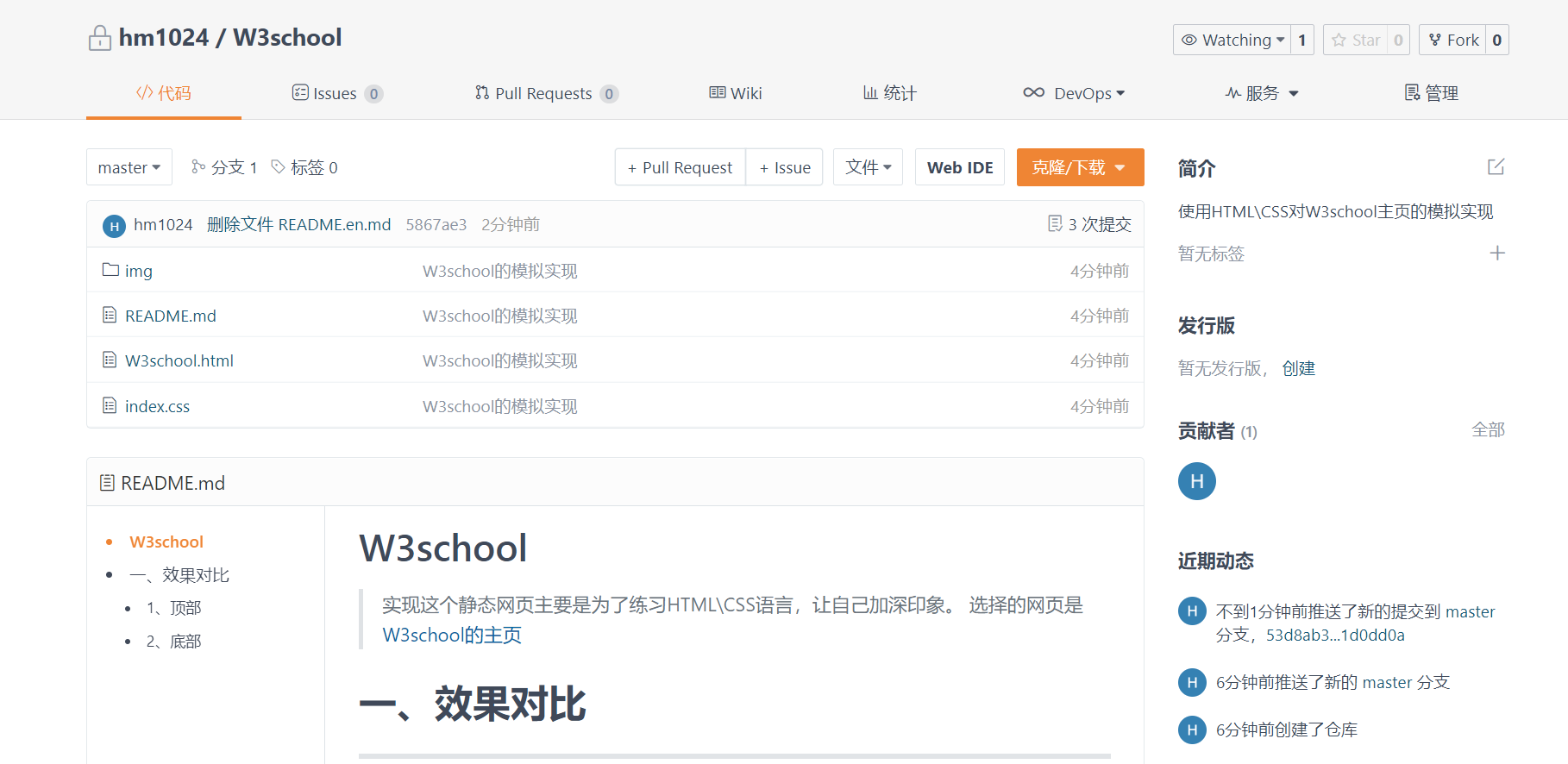Viewport: 1568px width, 764px height.
Task: Open the W3school.html file
Action: 179,360
